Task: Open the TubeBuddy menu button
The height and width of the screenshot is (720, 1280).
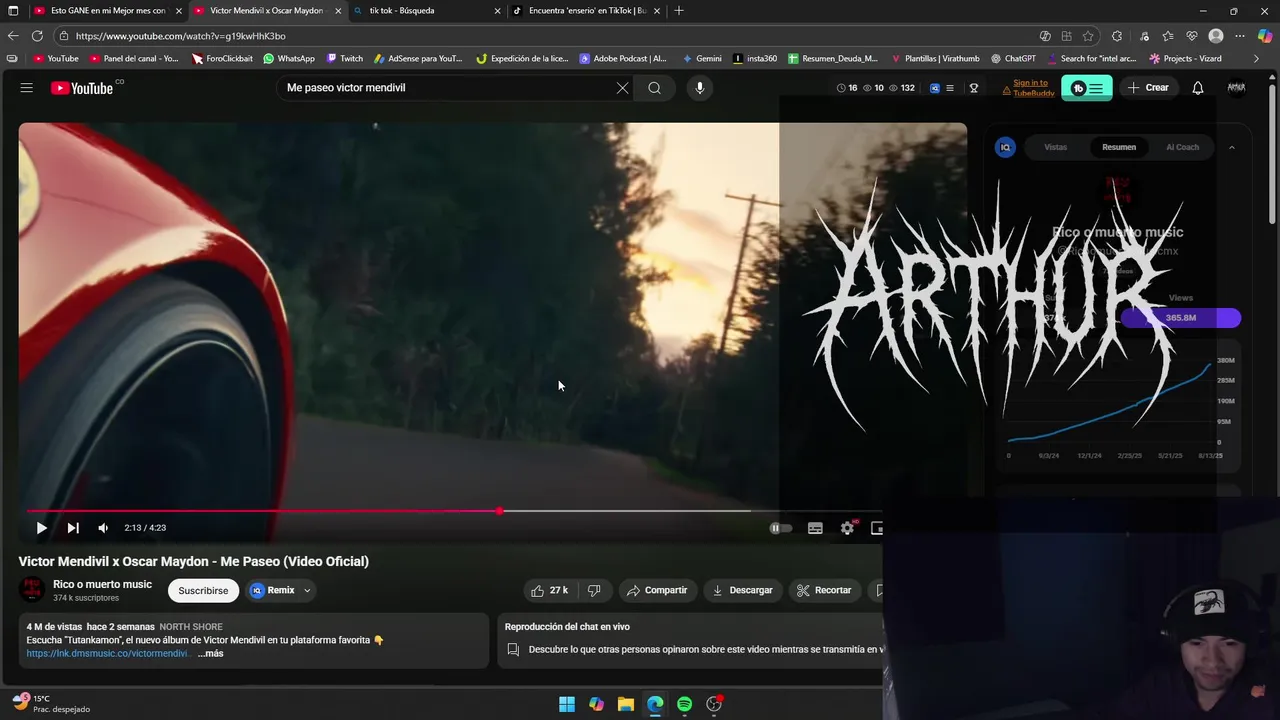Action: tap(1086, 88)
